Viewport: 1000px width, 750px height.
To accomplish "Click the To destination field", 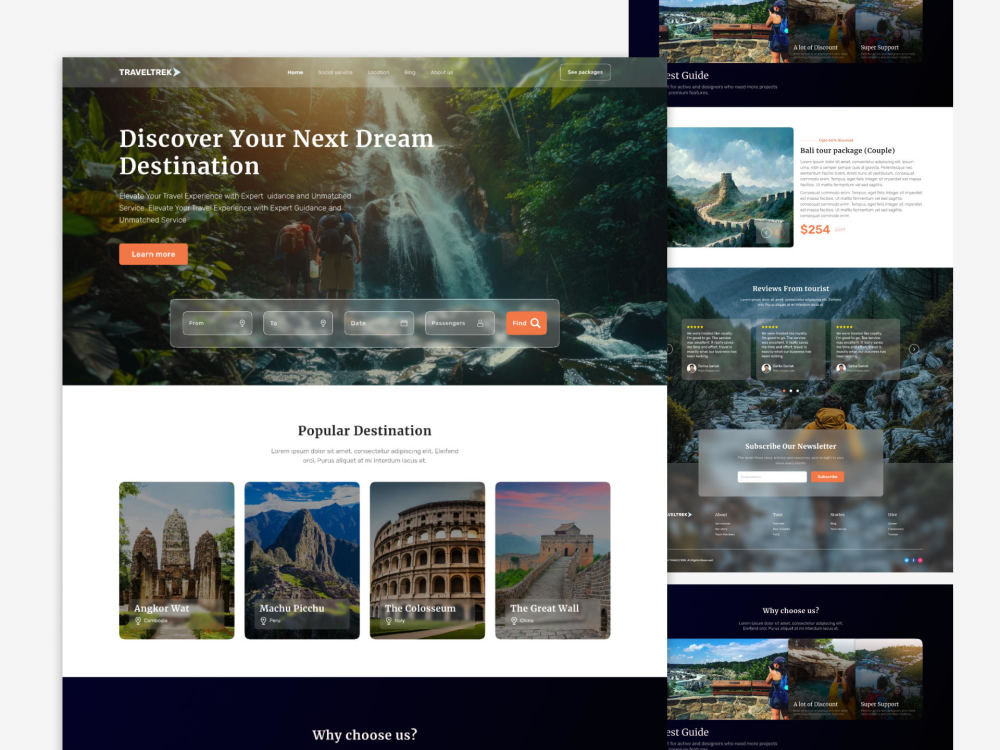I will click(298, 323).
